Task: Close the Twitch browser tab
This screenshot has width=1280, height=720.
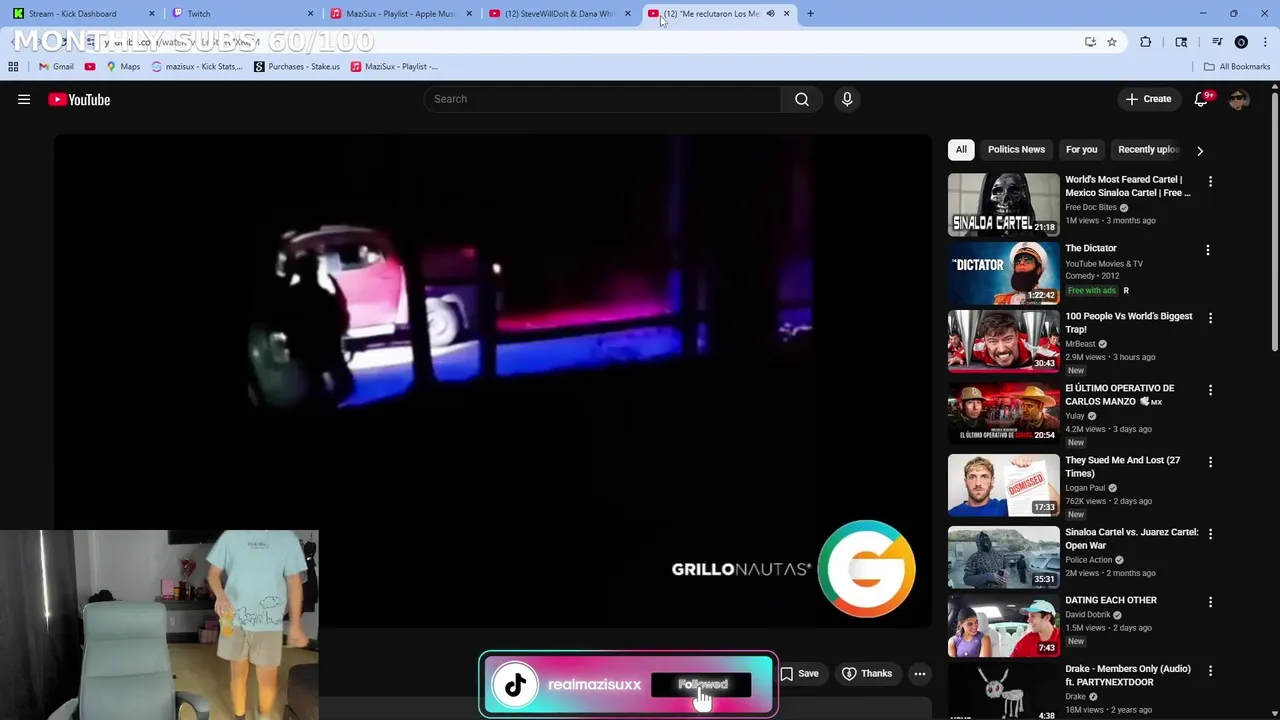Action: 310,14
